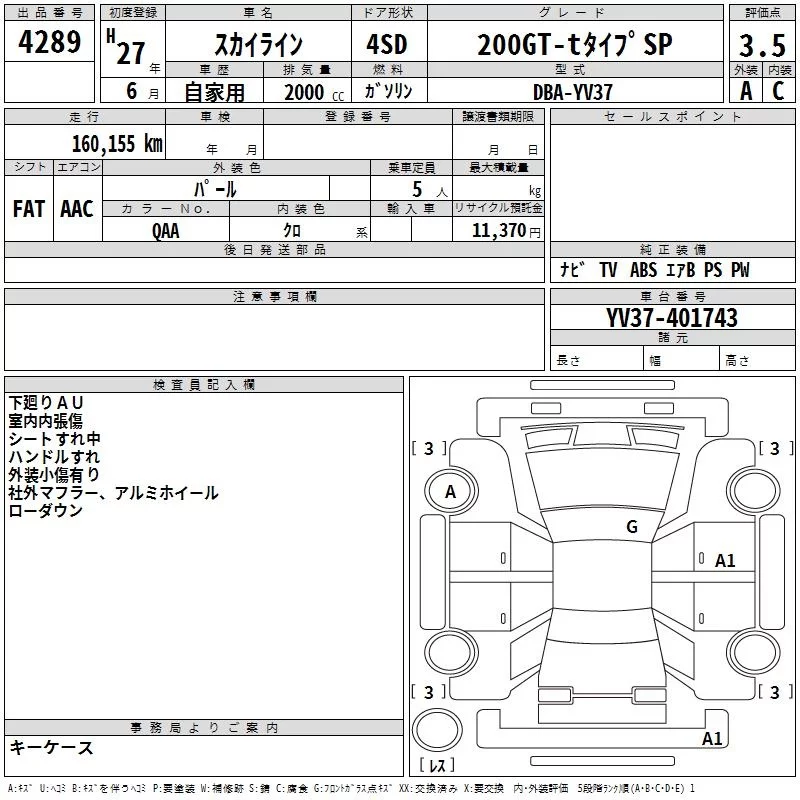Click the rear-left wheel on the diagram
The image size is (800, 800).
[x=451, y=653]
